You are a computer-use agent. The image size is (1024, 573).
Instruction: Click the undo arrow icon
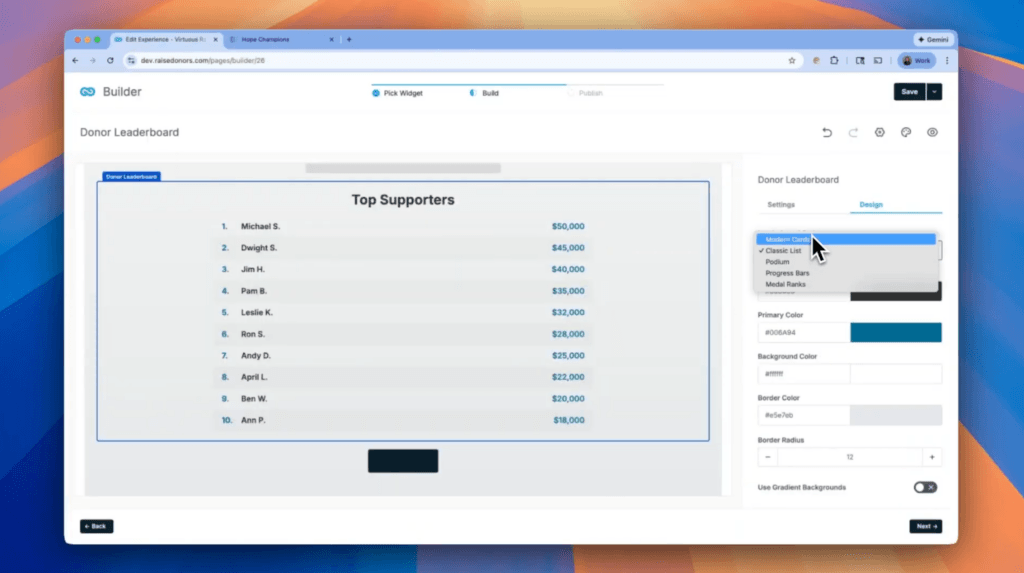tap(827, 133)
